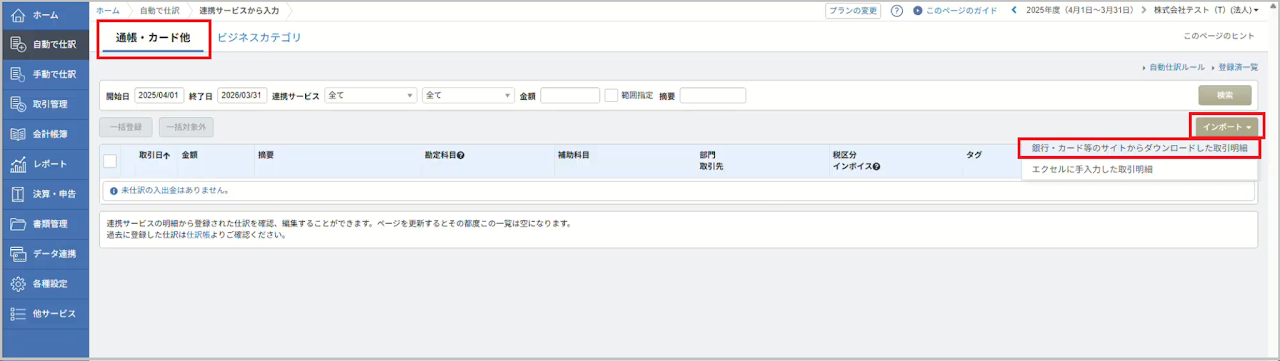Screen dimensions: 1280x361
Task: Open 書類管理 in the sidebar
Action: (x=44, y=224)
